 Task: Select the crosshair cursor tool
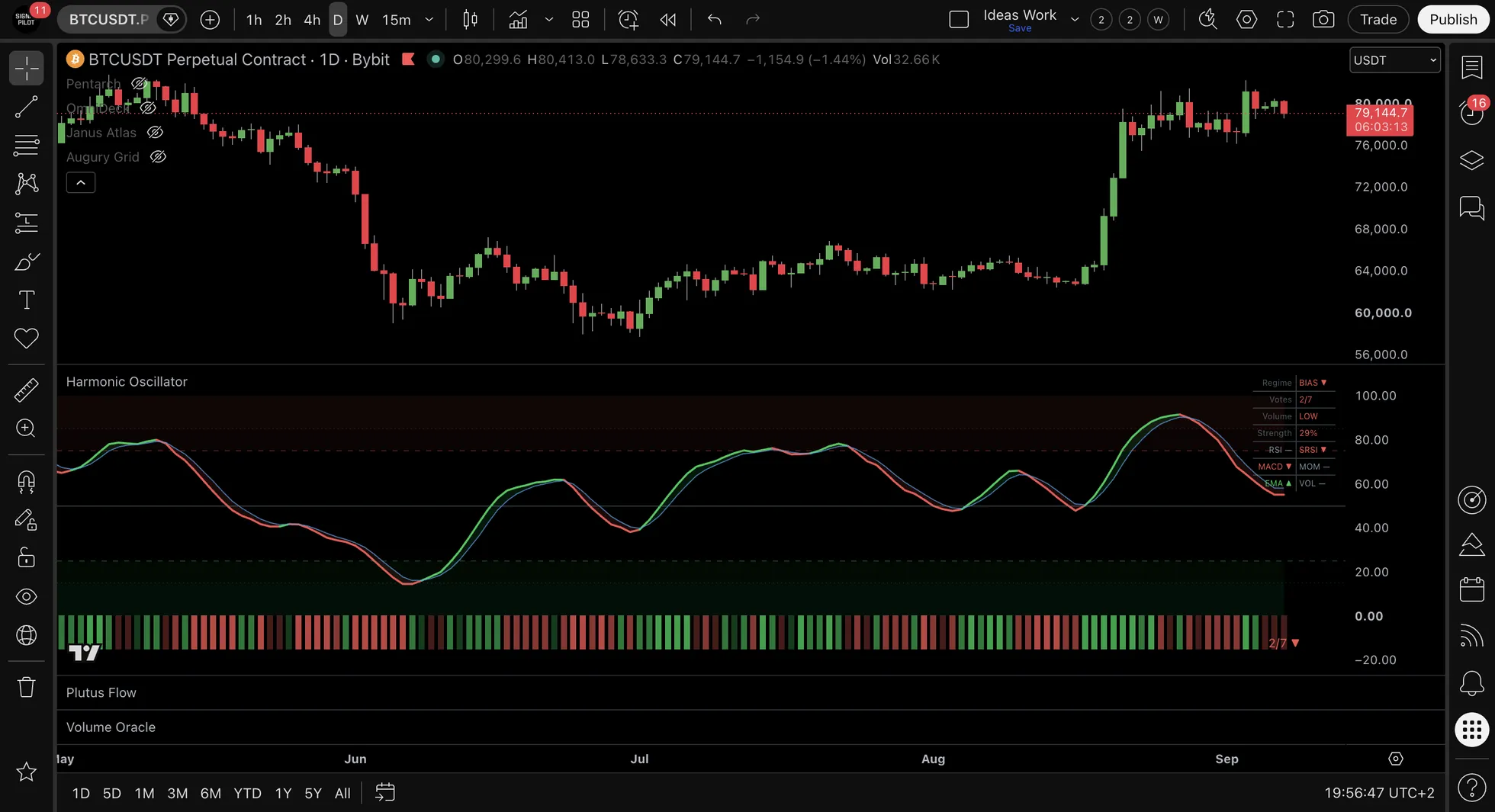26,68
